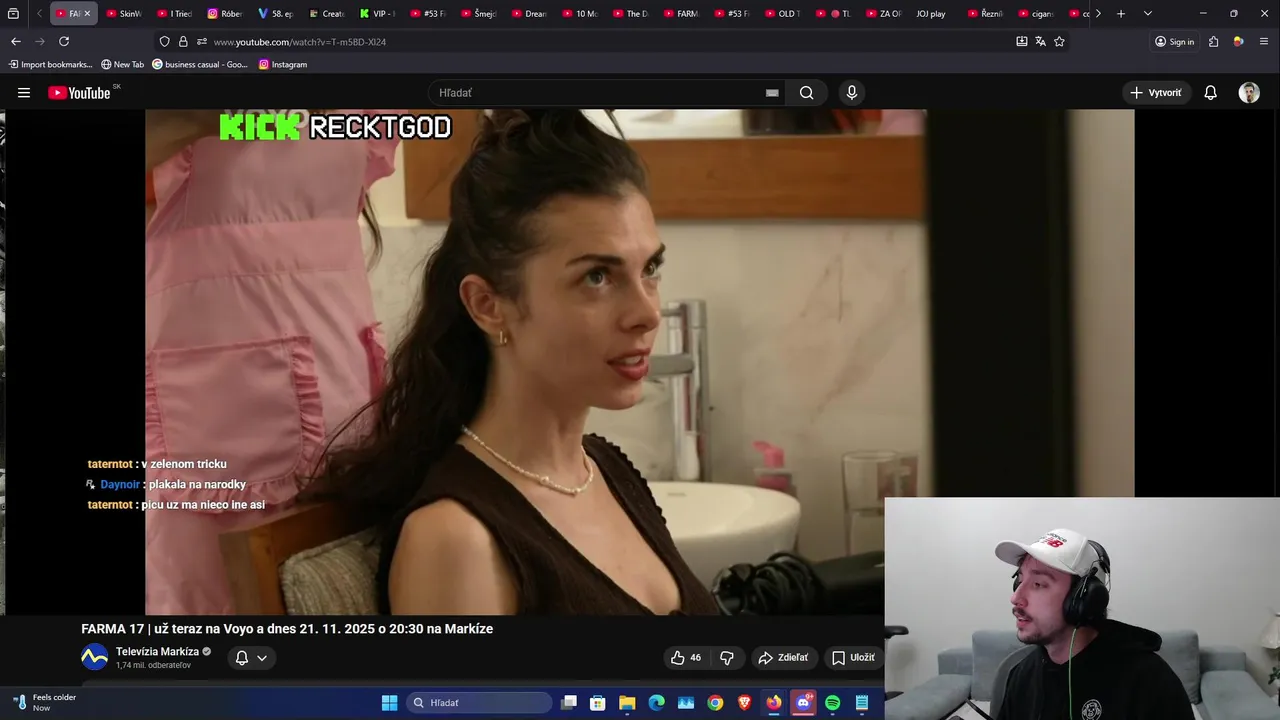The image size is (1280, 720).
Task: Reload the page with the refresh button
Action: (64, 41)
